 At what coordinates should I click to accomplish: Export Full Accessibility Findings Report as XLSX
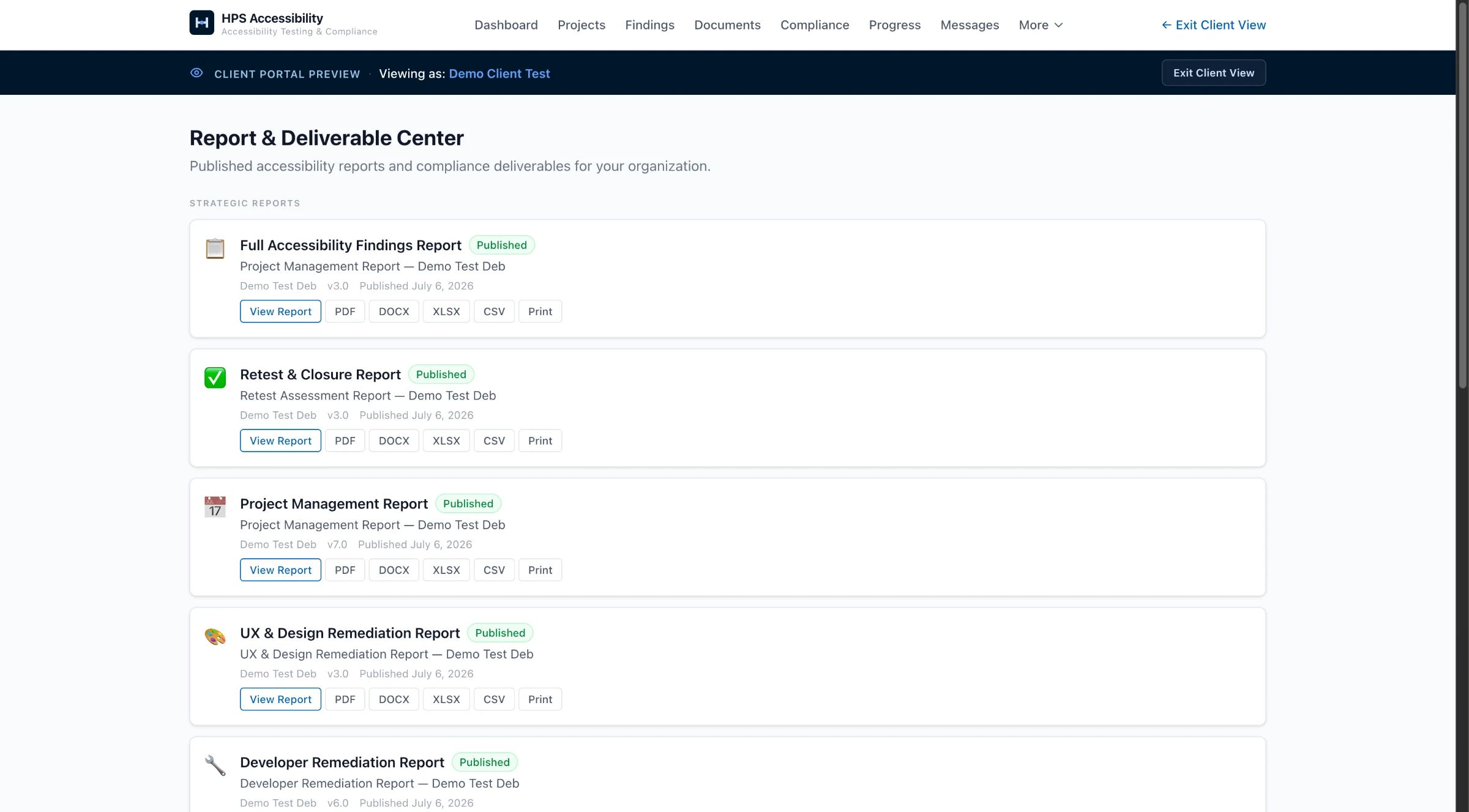click(x=446, y=311)
